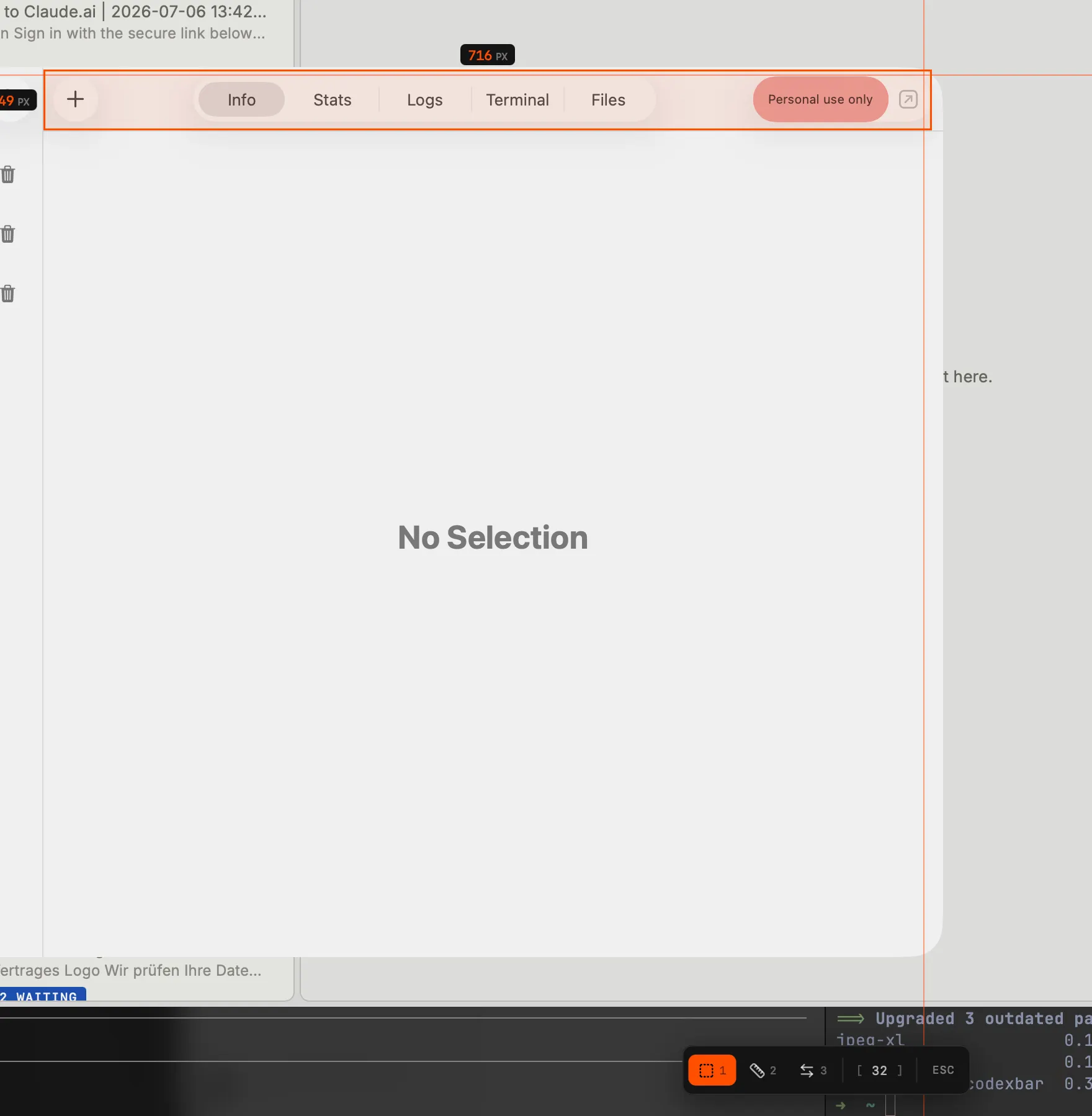Viewport: 1092px width, 1116px height.
Task: Open the Stats tab
Action: click(333, 100)
